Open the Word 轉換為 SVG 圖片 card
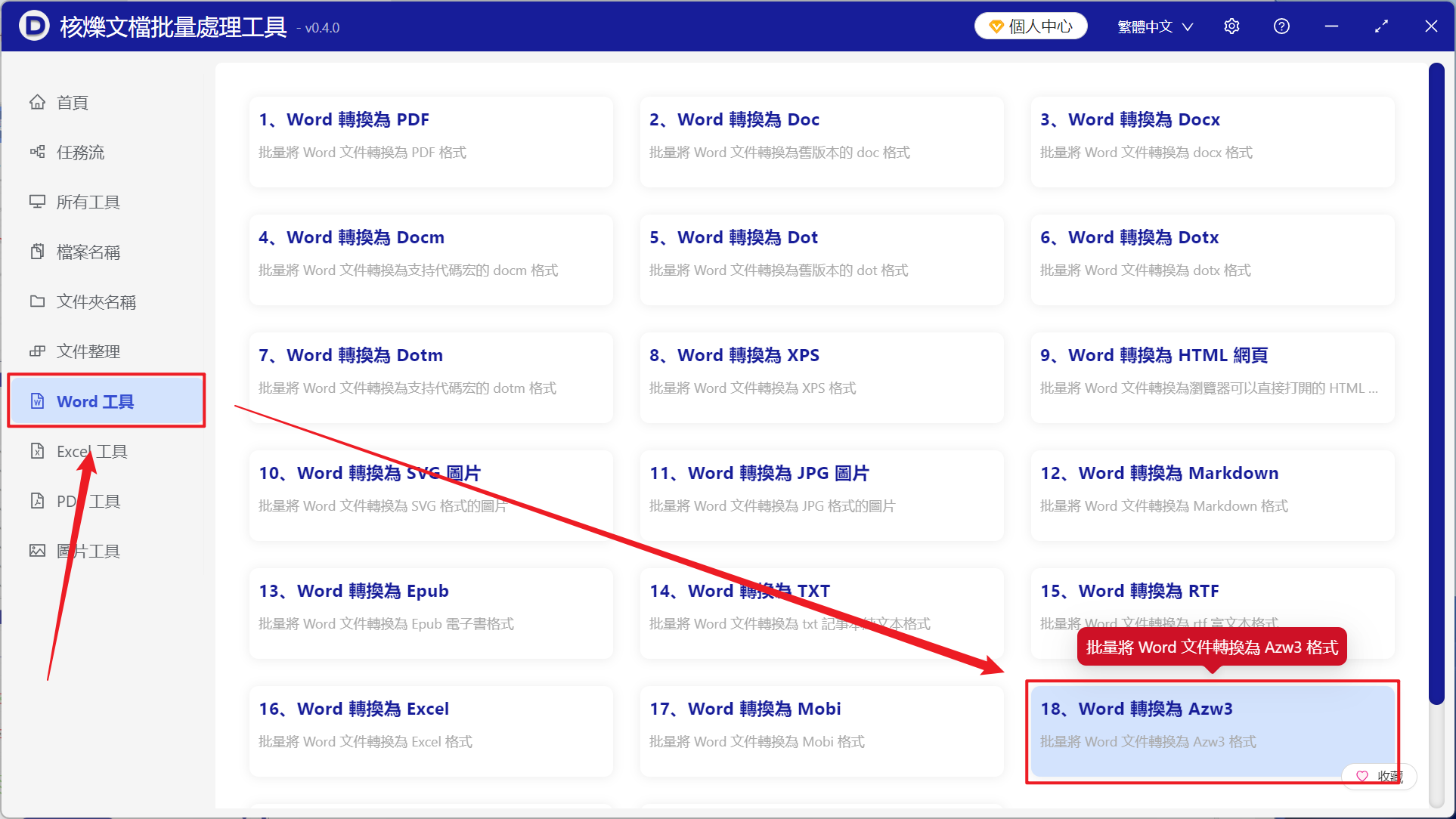Viewport: 1456px width, 819px height. tap(431, 496)
